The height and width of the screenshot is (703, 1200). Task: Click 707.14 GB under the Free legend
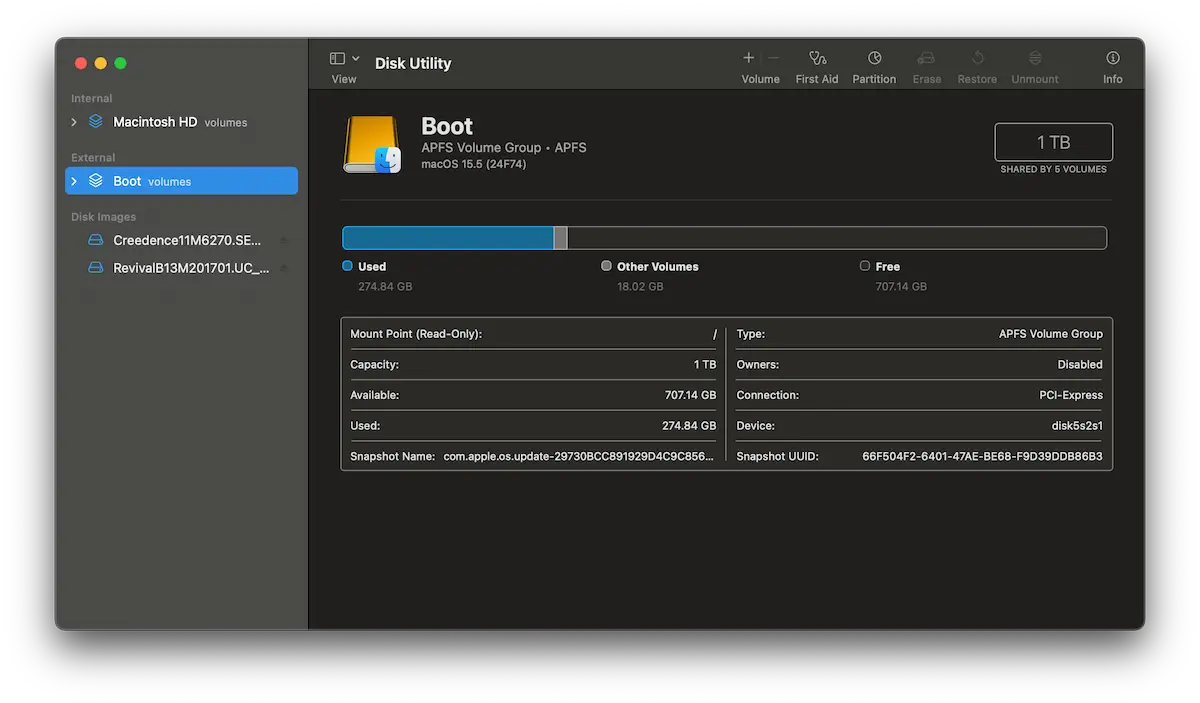(x=901, y=286)
